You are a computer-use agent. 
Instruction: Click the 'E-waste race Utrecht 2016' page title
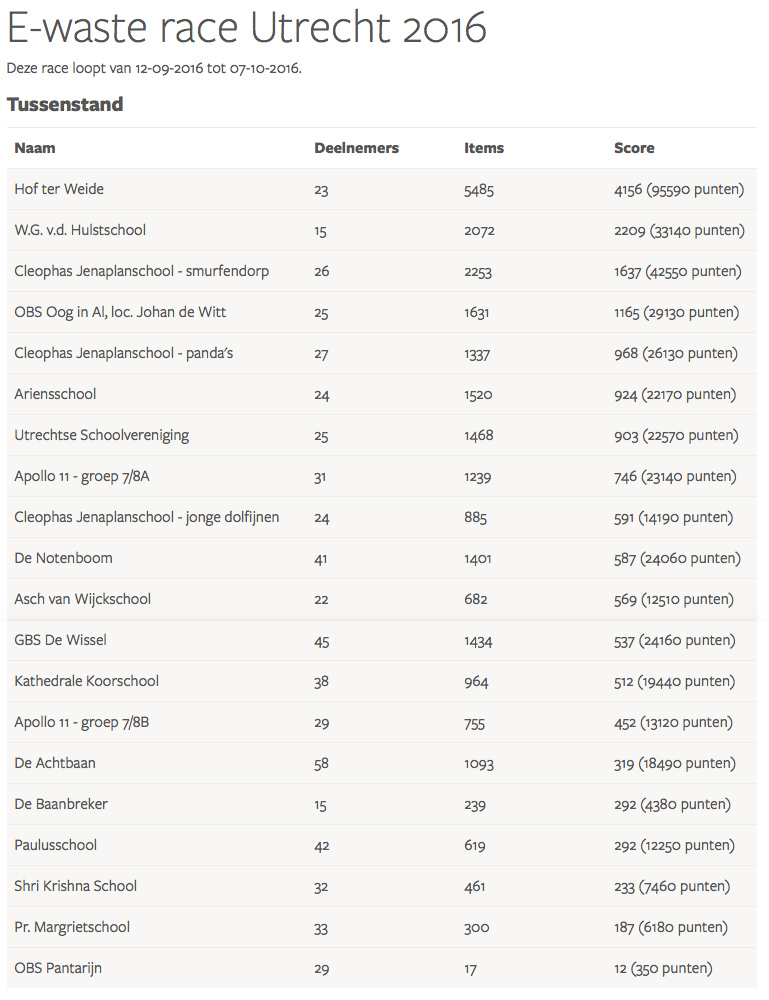pos(246,29)
